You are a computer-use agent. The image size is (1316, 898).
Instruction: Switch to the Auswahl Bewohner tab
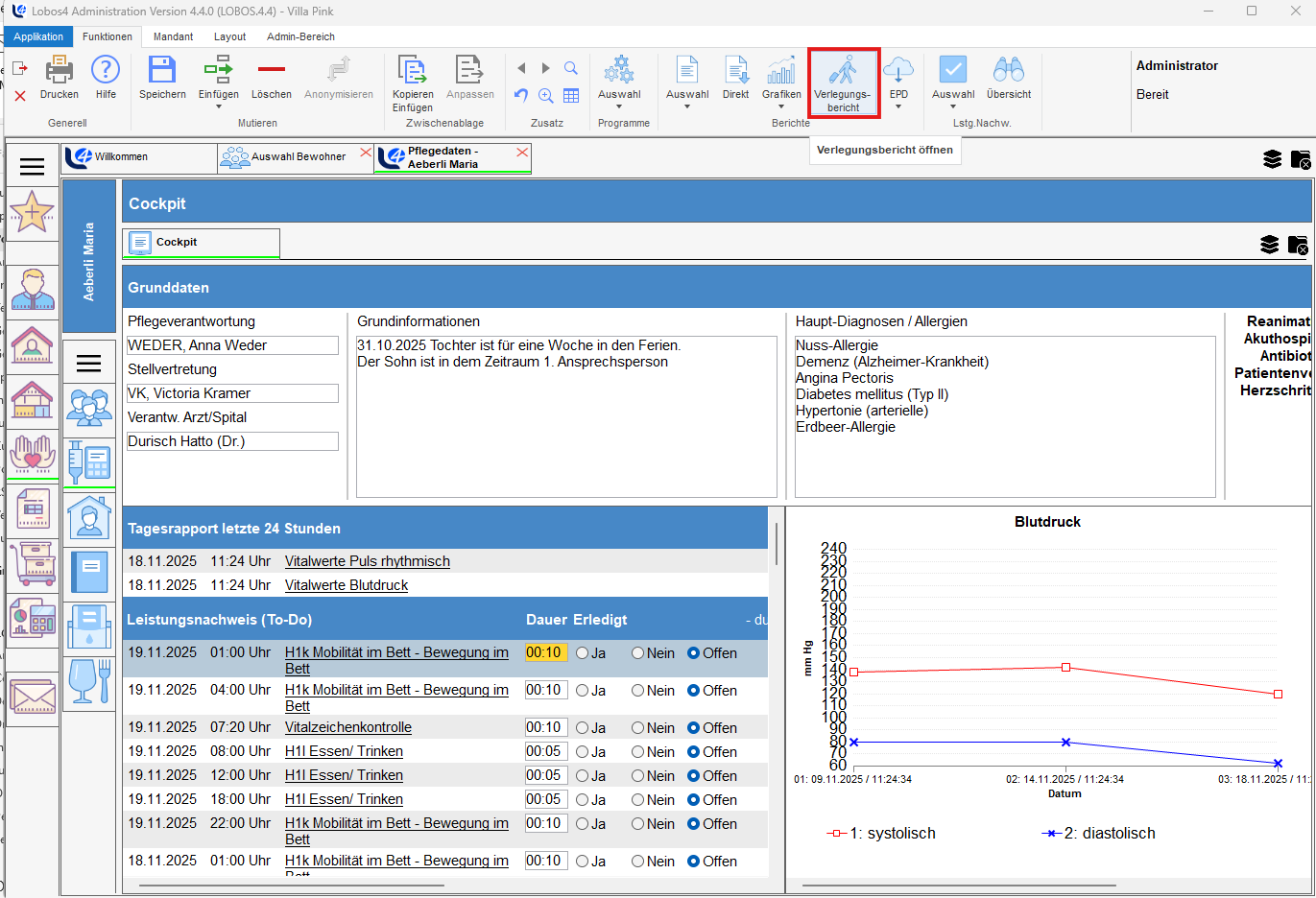click(298, 157)
